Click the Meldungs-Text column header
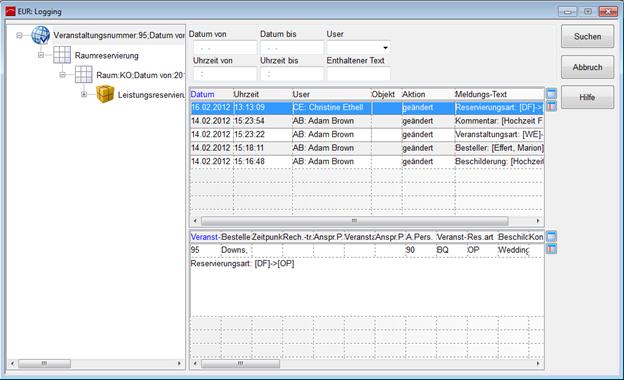The height and width of the screenshot is (380, 624). point(499,94)
